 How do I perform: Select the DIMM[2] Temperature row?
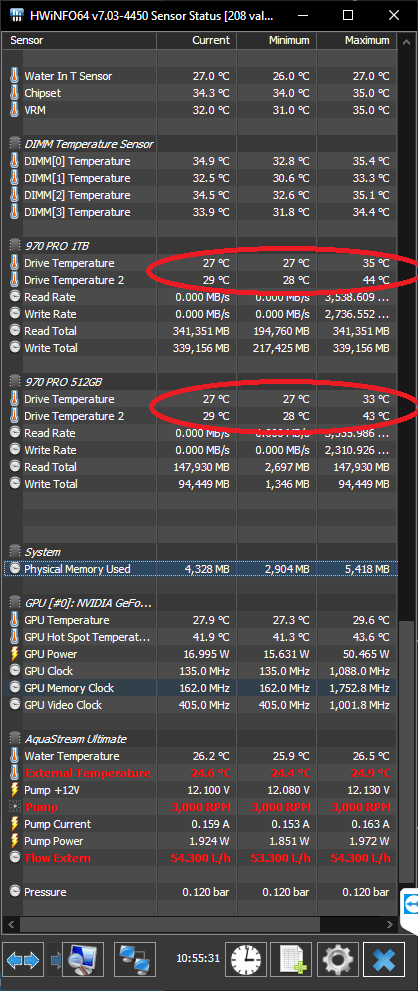pyautogui.click(x=201, y=195)
